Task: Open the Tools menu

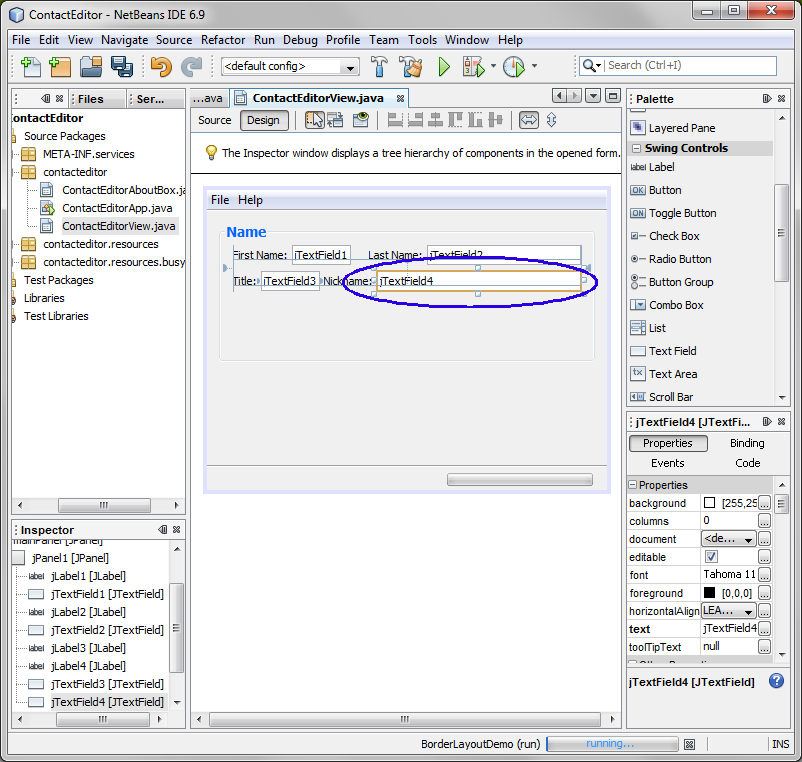Action: click(x=422, y=40)
